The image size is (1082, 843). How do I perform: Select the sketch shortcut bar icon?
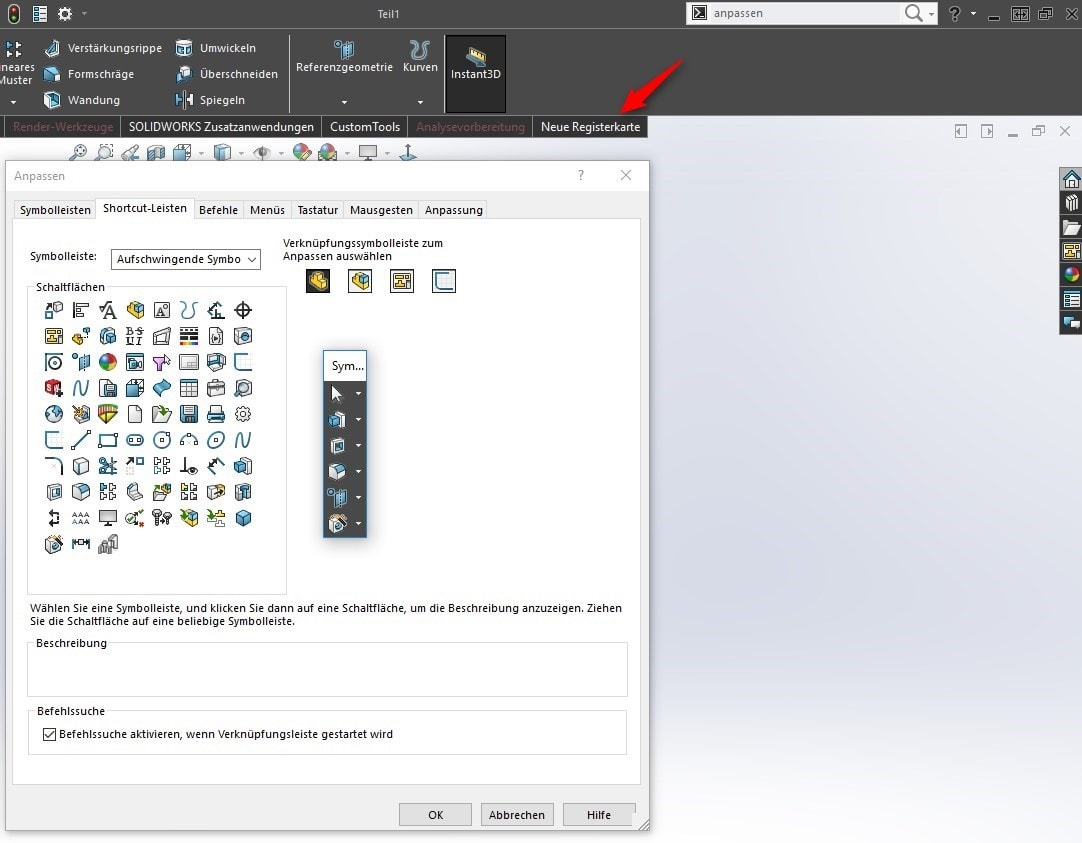[444, 281]
